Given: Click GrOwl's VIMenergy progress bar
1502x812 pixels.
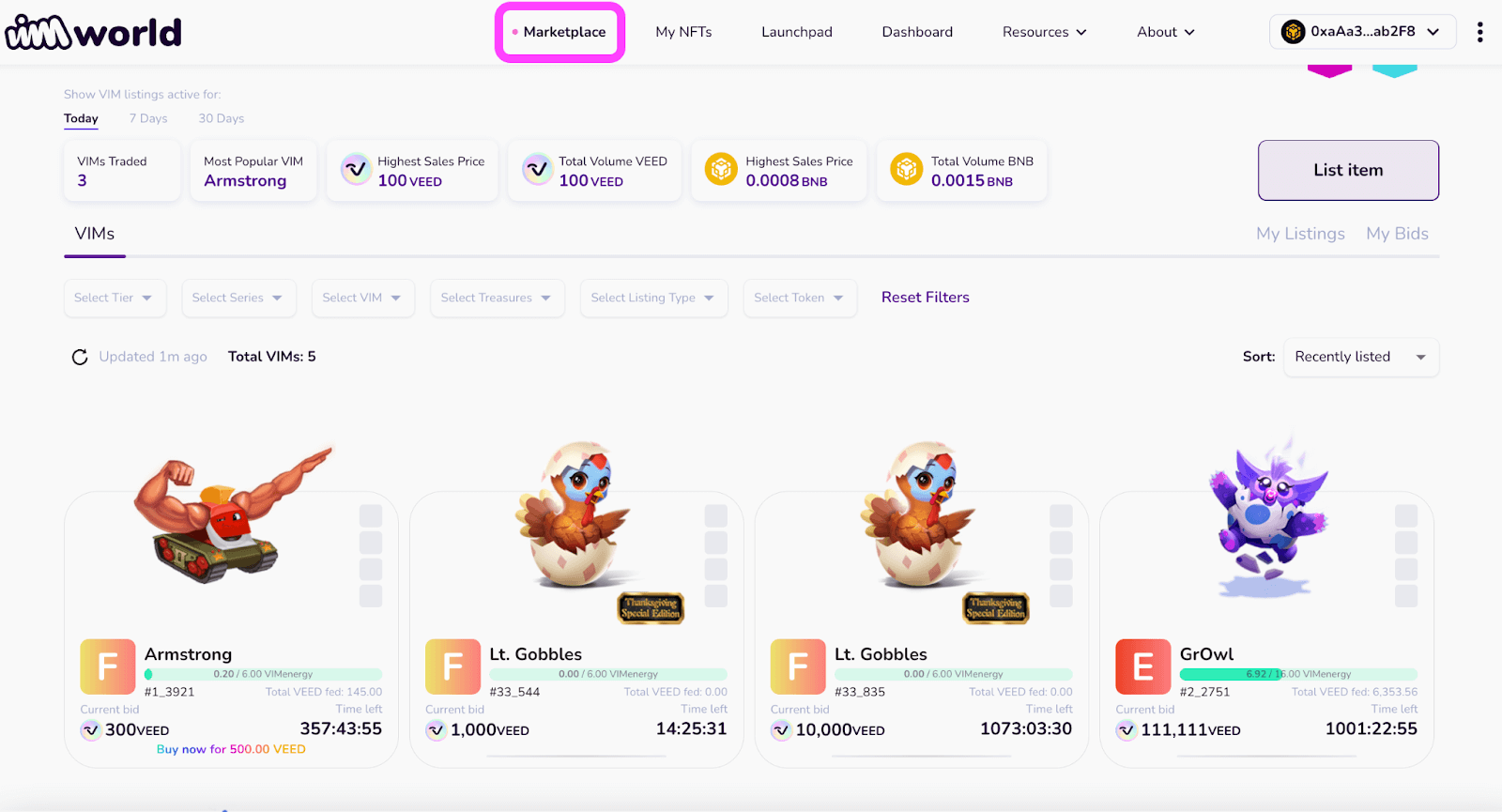Looking at the screenshot, I should point(1299,673).
